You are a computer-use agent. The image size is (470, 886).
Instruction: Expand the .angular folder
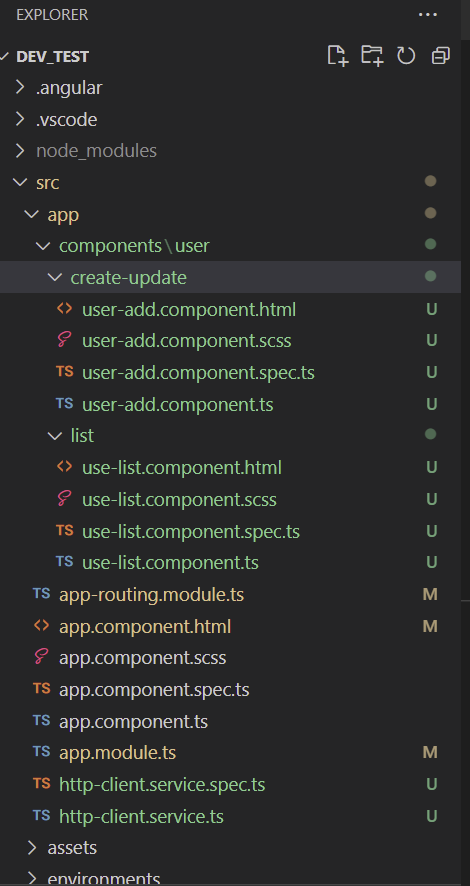point(230,88)
